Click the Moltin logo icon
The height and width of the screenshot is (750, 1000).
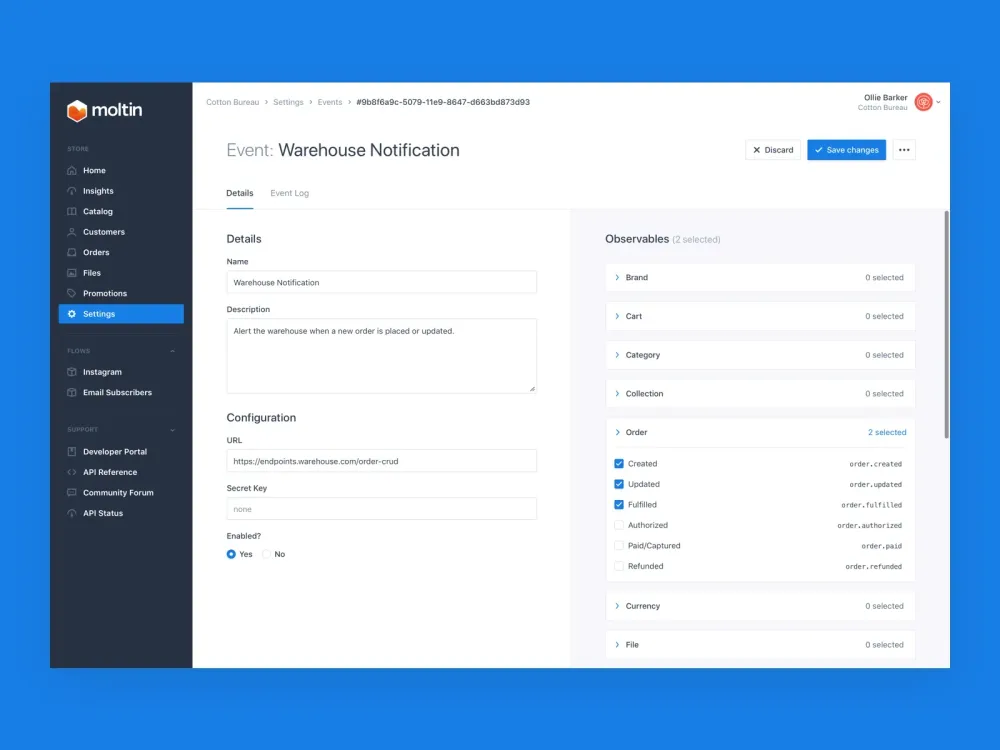(77, 111)
